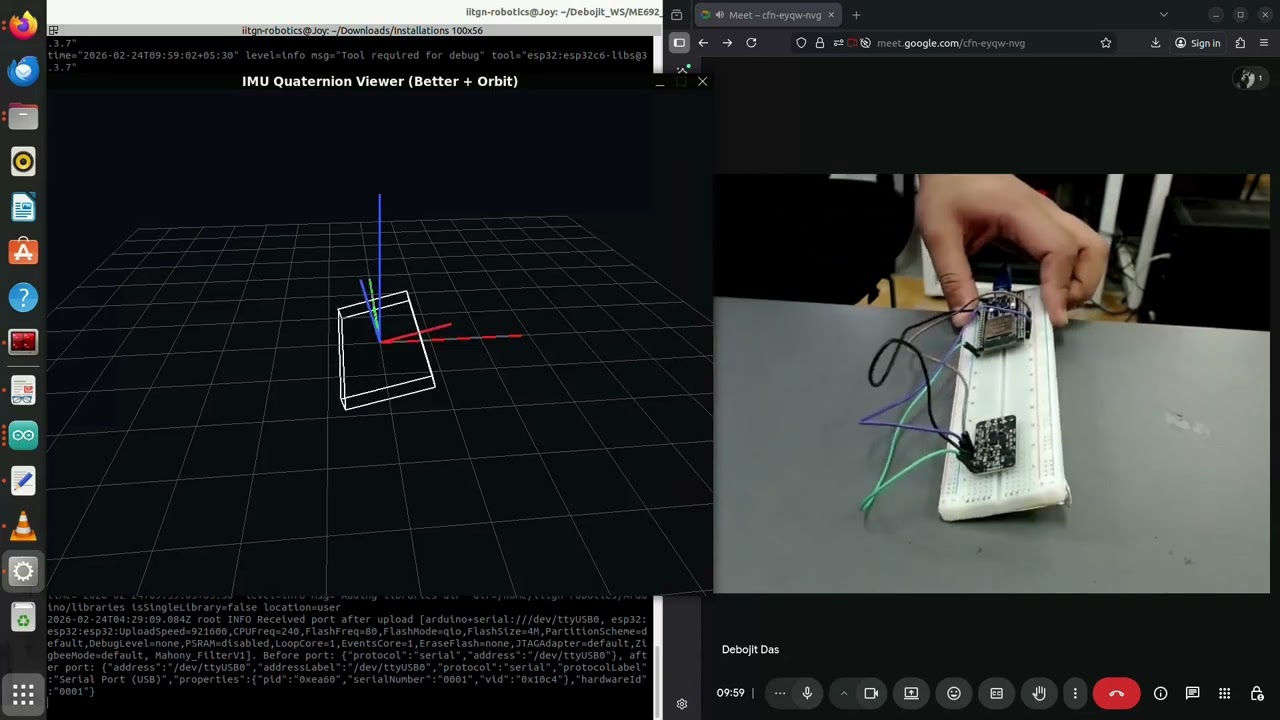Open the Help icon in the dock

pyautogui.click(x=23, y=298)
